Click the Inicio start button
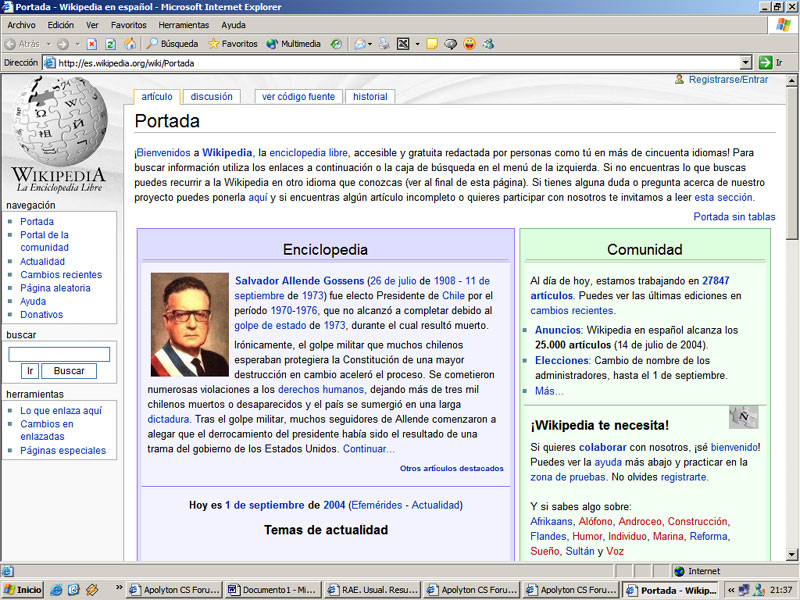This screenshot has width=800, height=600. pos(22,590)
